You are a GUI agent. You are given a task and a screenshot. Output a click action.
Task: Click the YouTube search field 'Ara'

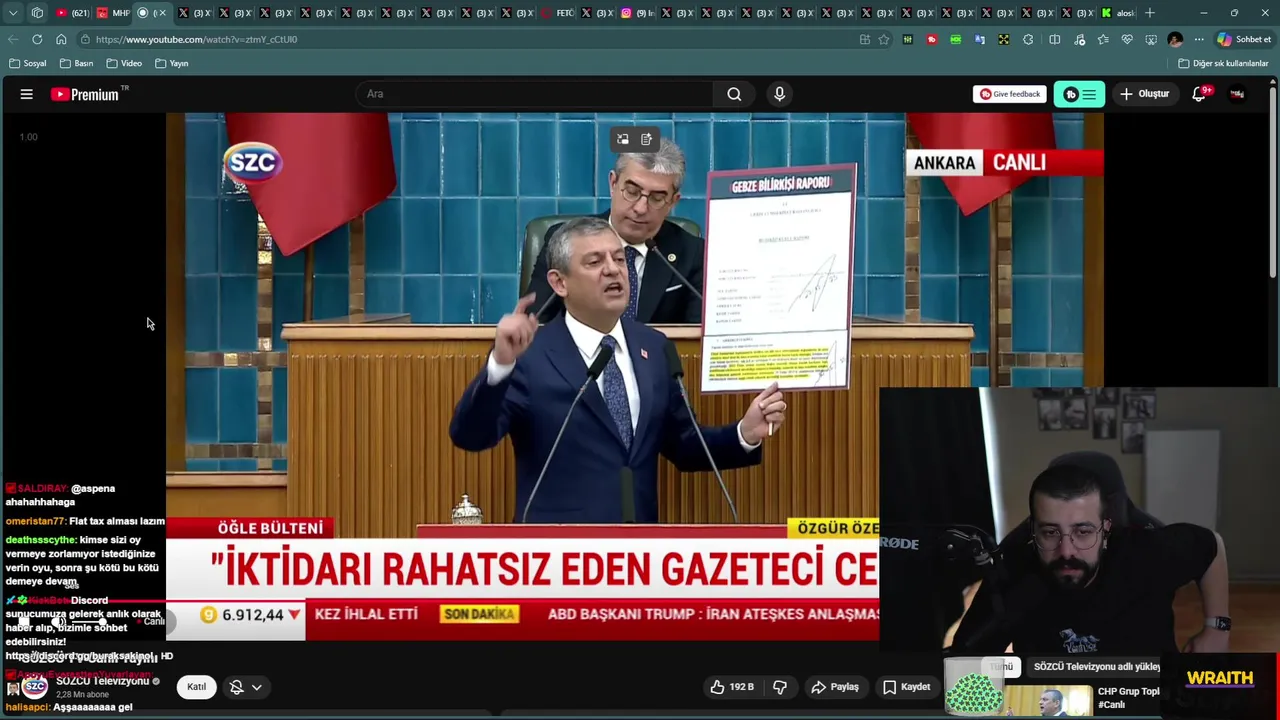(535, 94)
